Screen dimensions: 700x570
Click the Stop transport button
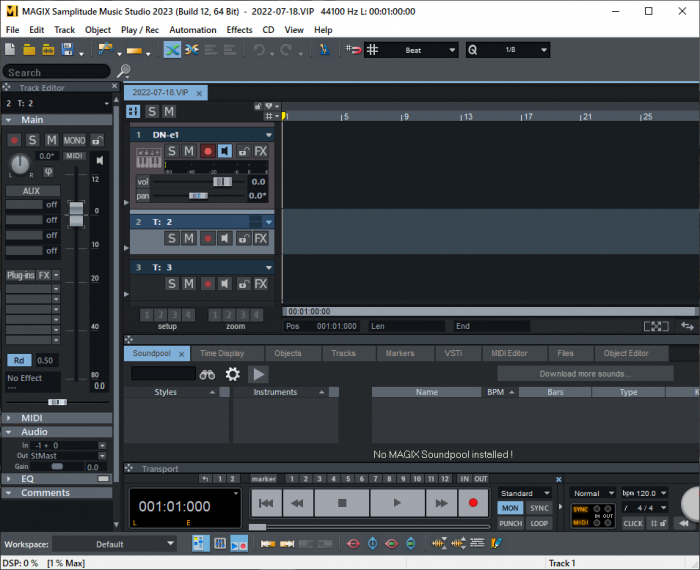(342, 503)
